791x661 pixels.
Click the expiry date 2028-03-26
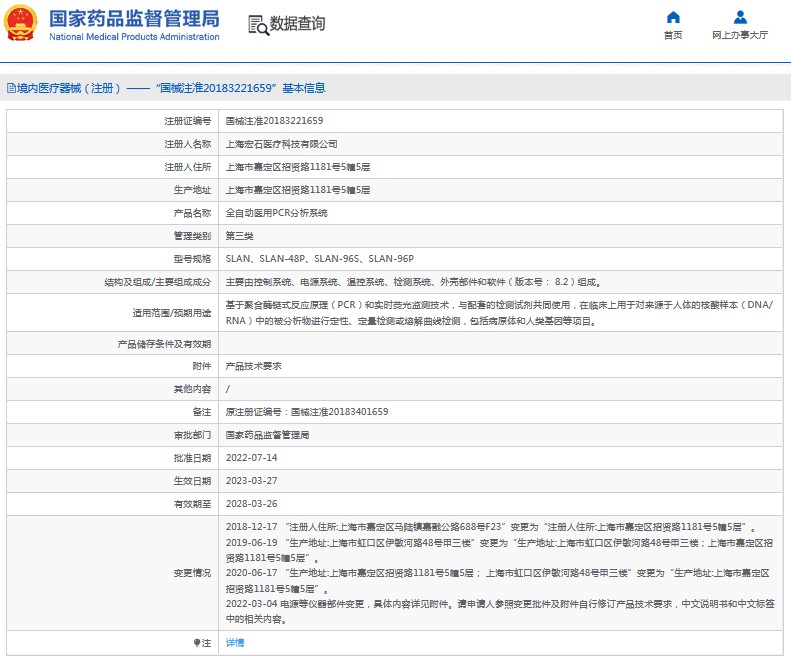[x=251, y=504]
